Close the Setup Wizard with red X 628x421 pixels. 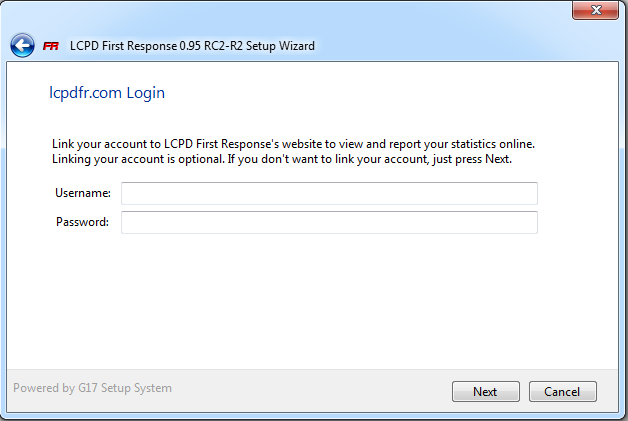click(596, 10)
